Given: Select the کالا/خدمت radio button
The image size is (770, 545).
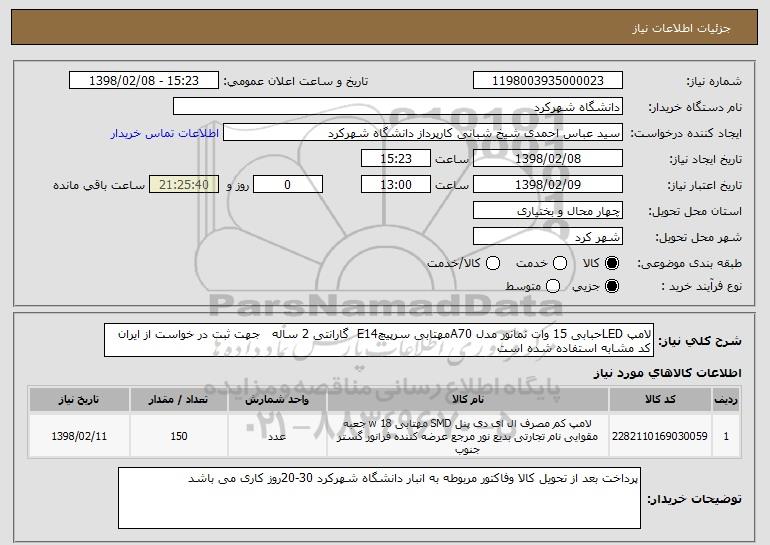Looking at the screenshot, I should (x=493, y=263).
